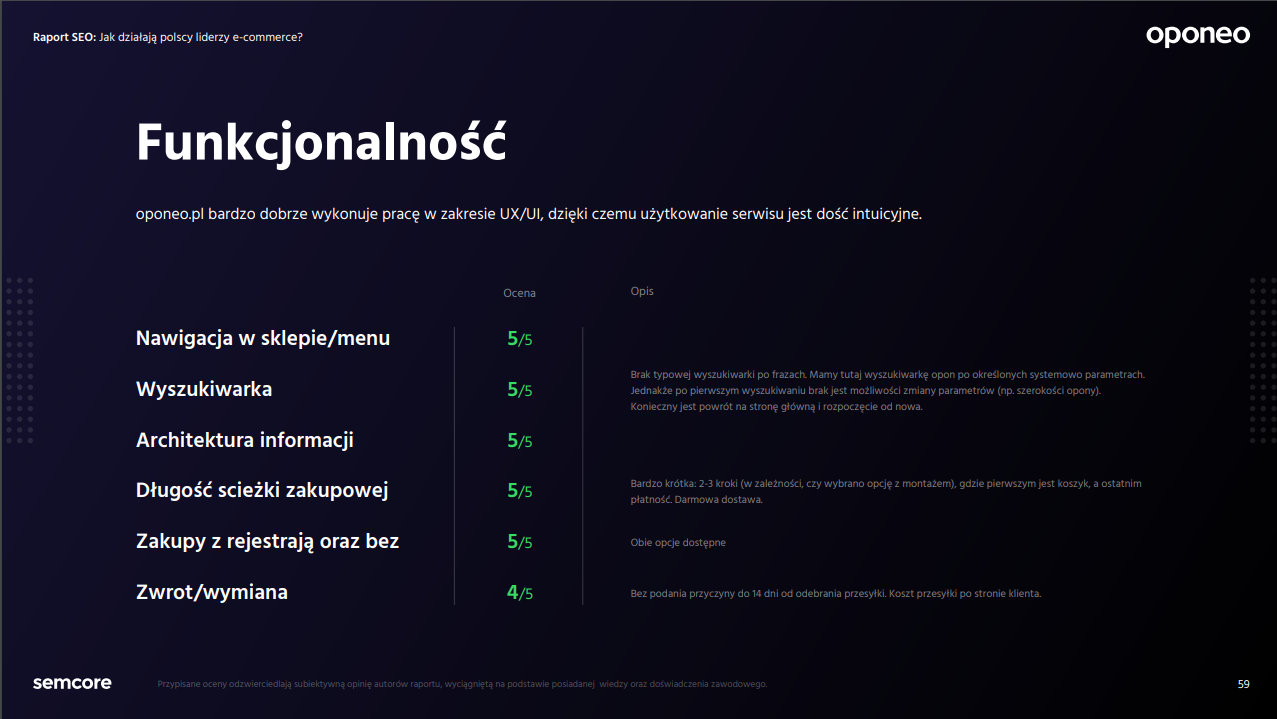1277x719 pixels.
Task: Select the Opis column header
Action: tap(641, 291)
